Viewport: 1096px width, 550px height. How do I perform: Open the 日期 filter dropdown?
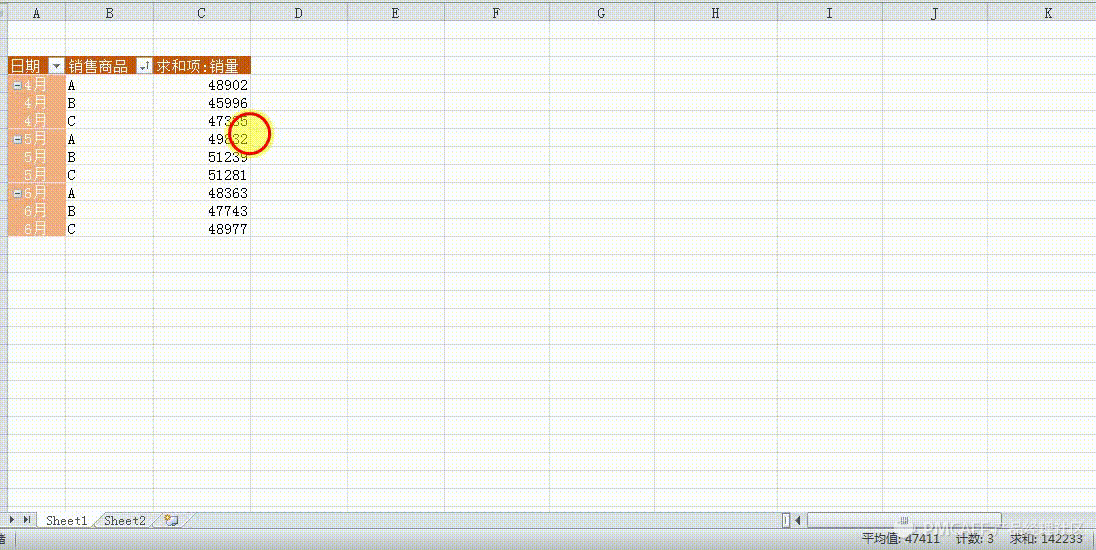pos(57,66)
